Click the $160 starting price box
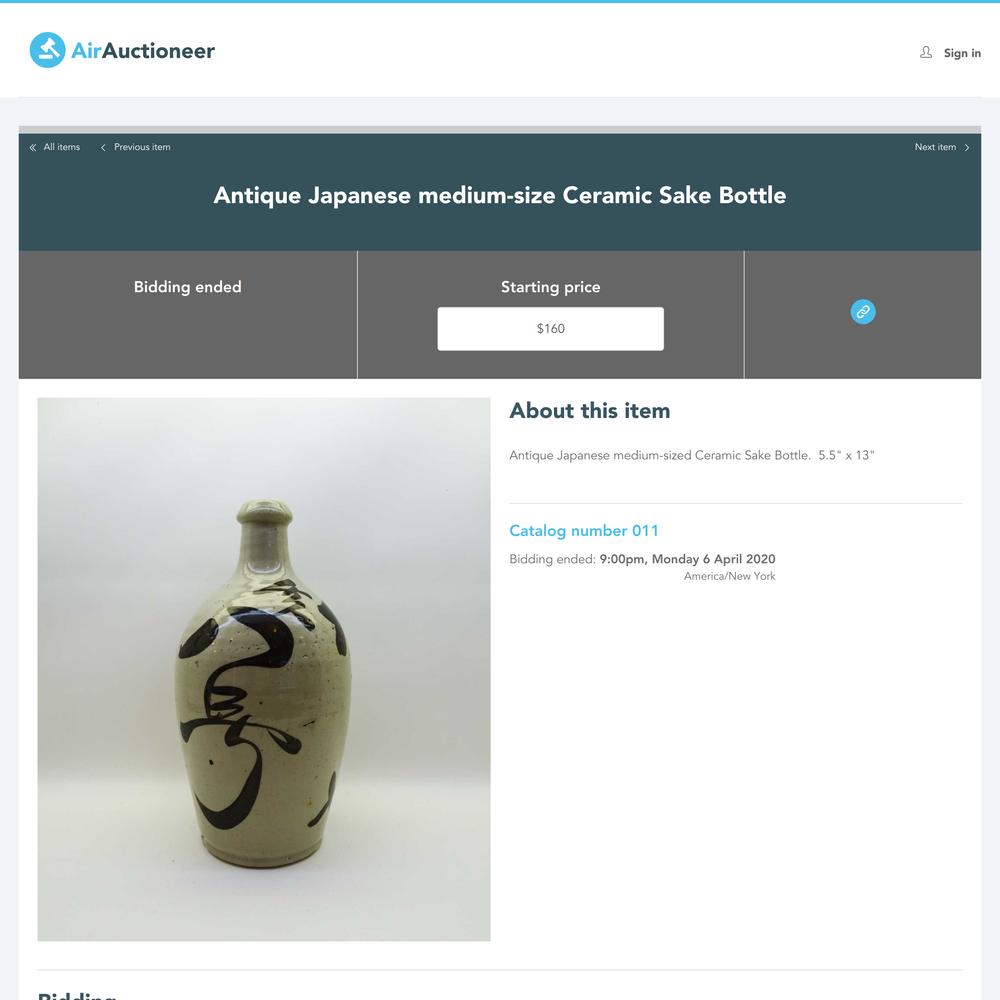This screenshot has width=1000, height=1000. tap(550, 328)
